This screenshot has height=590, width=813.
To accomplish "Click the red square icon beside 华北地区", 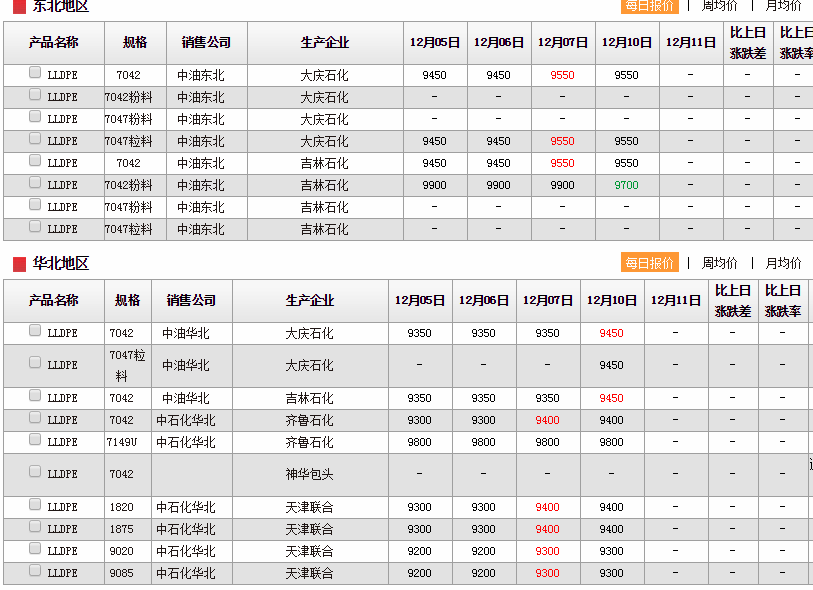I will [x=19, y=264].
